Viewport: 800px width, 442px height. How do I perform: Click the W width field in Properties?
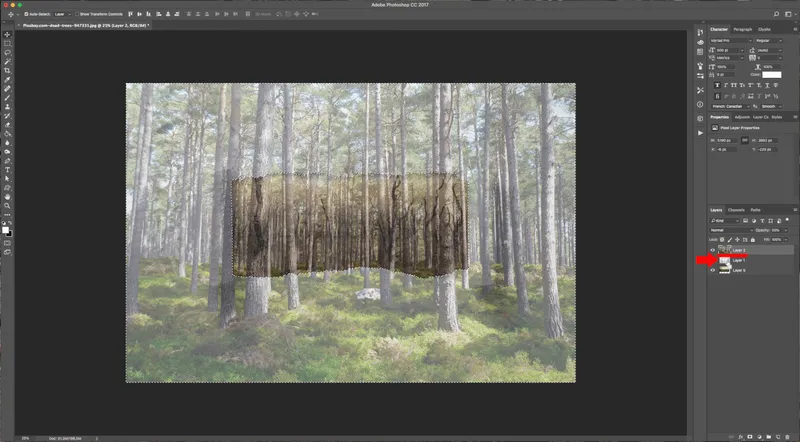(x=727, y=140)
